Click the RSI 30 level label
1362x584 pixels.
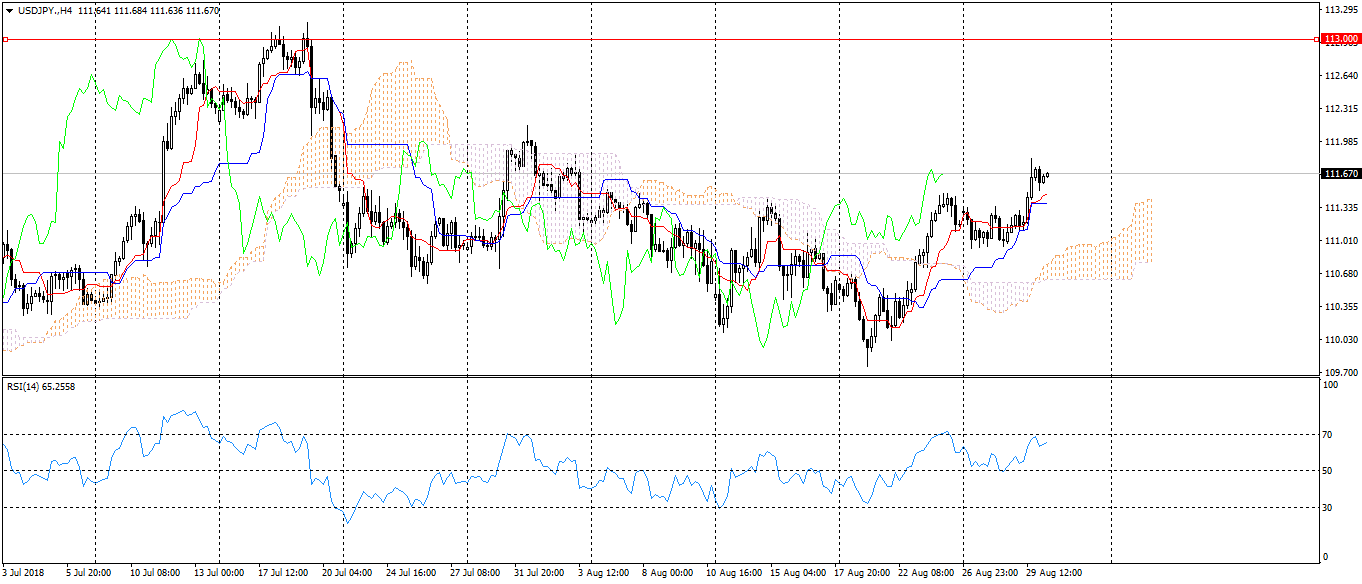pos(1328,508)
